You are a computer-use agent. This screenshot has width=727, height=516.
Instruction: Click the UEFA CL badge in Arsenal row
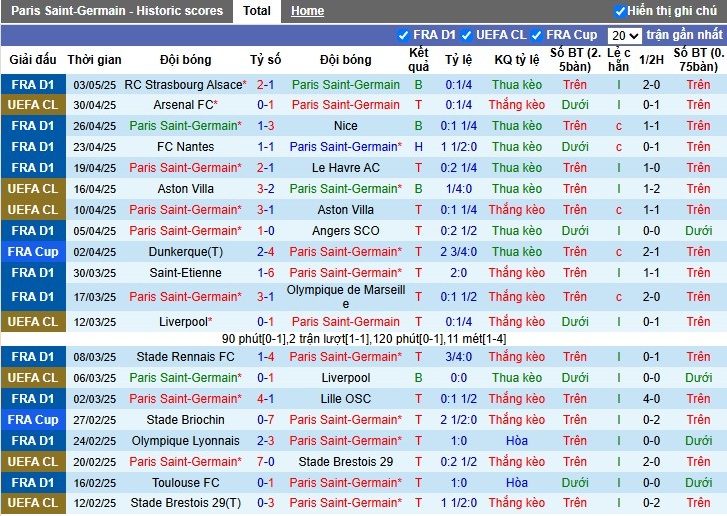[x=33, y=105]
